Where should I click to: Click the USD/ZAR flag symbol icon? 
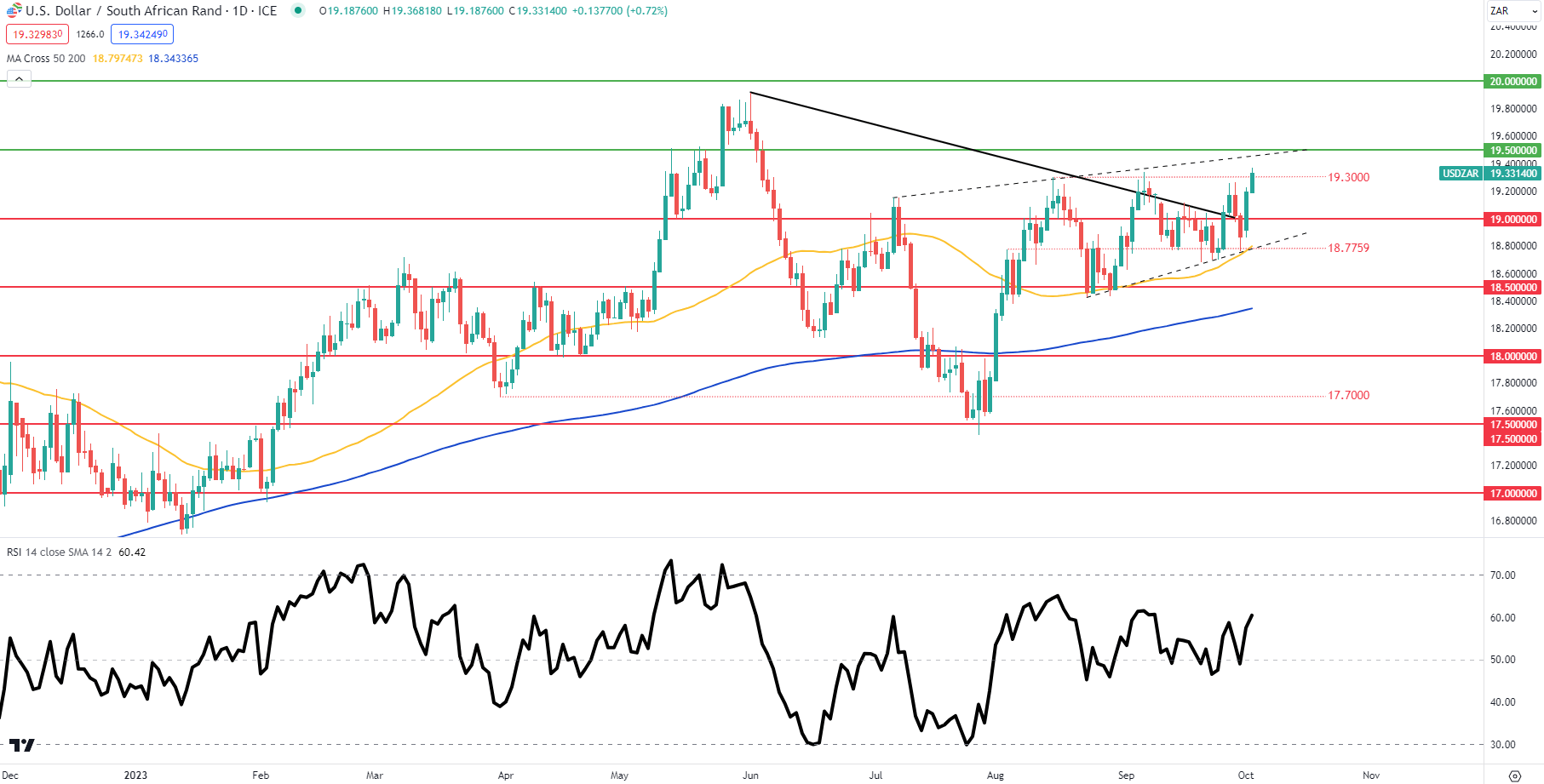point(14,11)
